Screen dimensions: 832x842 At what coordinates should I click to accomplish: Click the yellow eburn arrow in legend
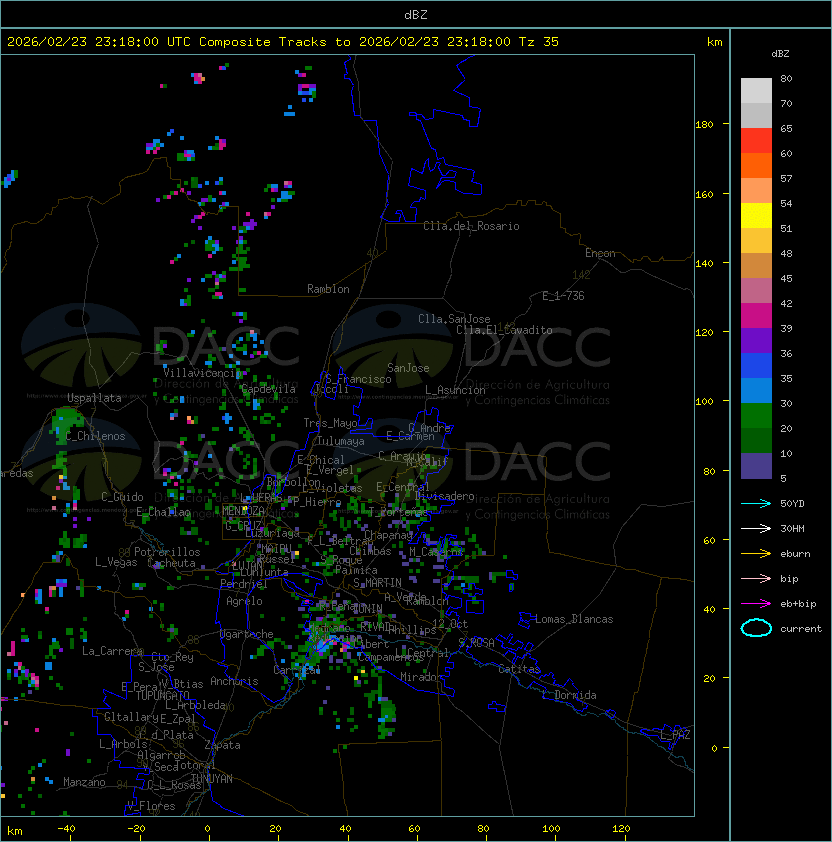tap(756, 554)
